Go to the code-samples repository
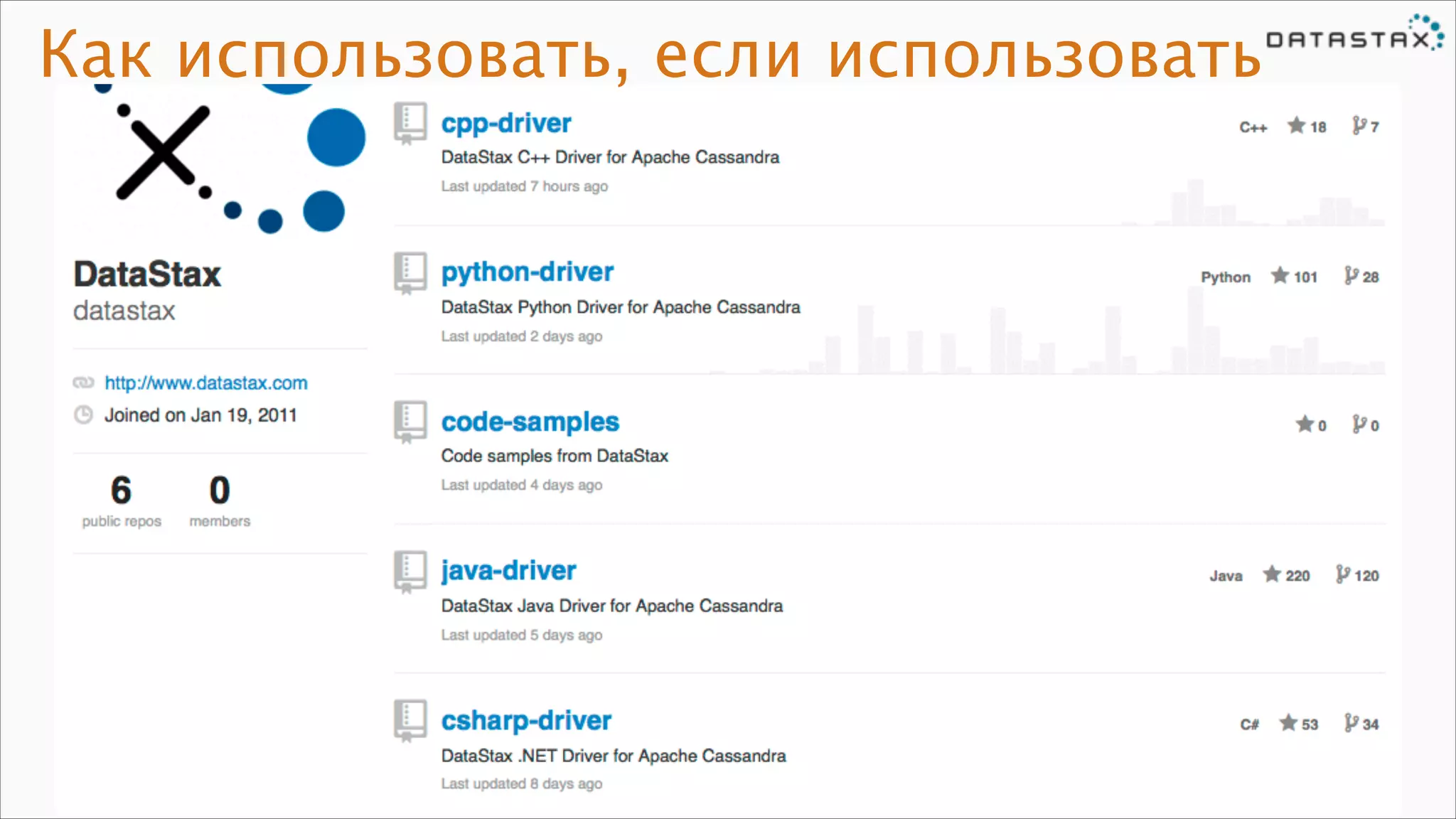The image size is (1456, 819). tap(530, 422)
